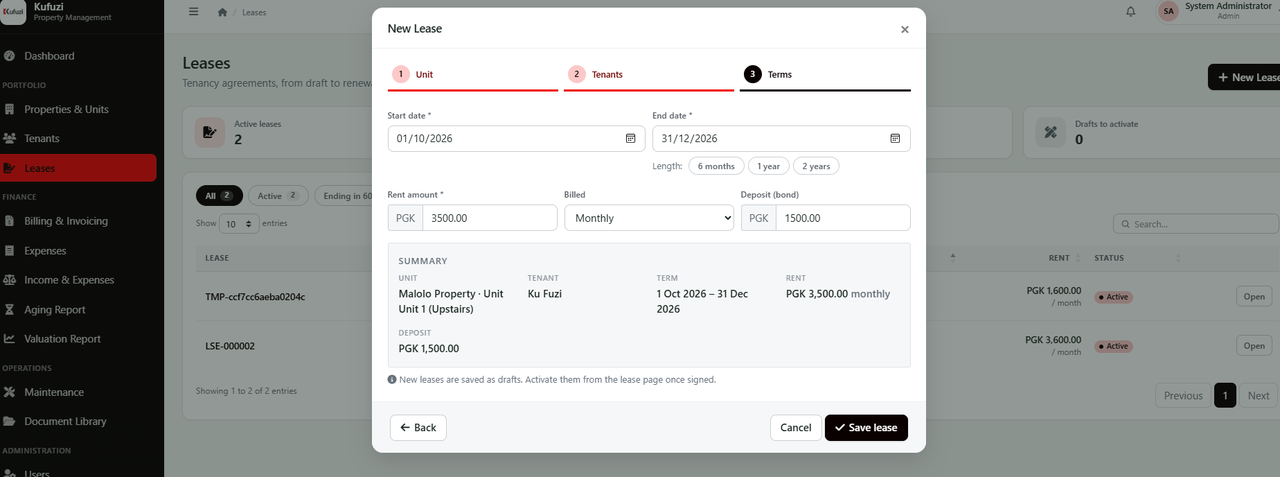
Task: Click the home breadcrumb icon
Action: (x=222, y=12)
